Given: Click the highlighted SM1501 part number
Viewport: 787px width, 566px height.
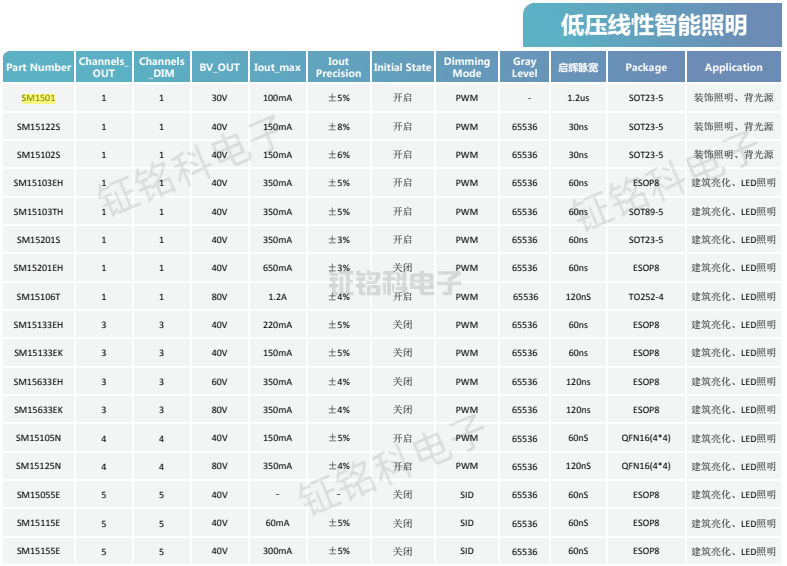Looking at the screenshot, I should tap(38, 98).
